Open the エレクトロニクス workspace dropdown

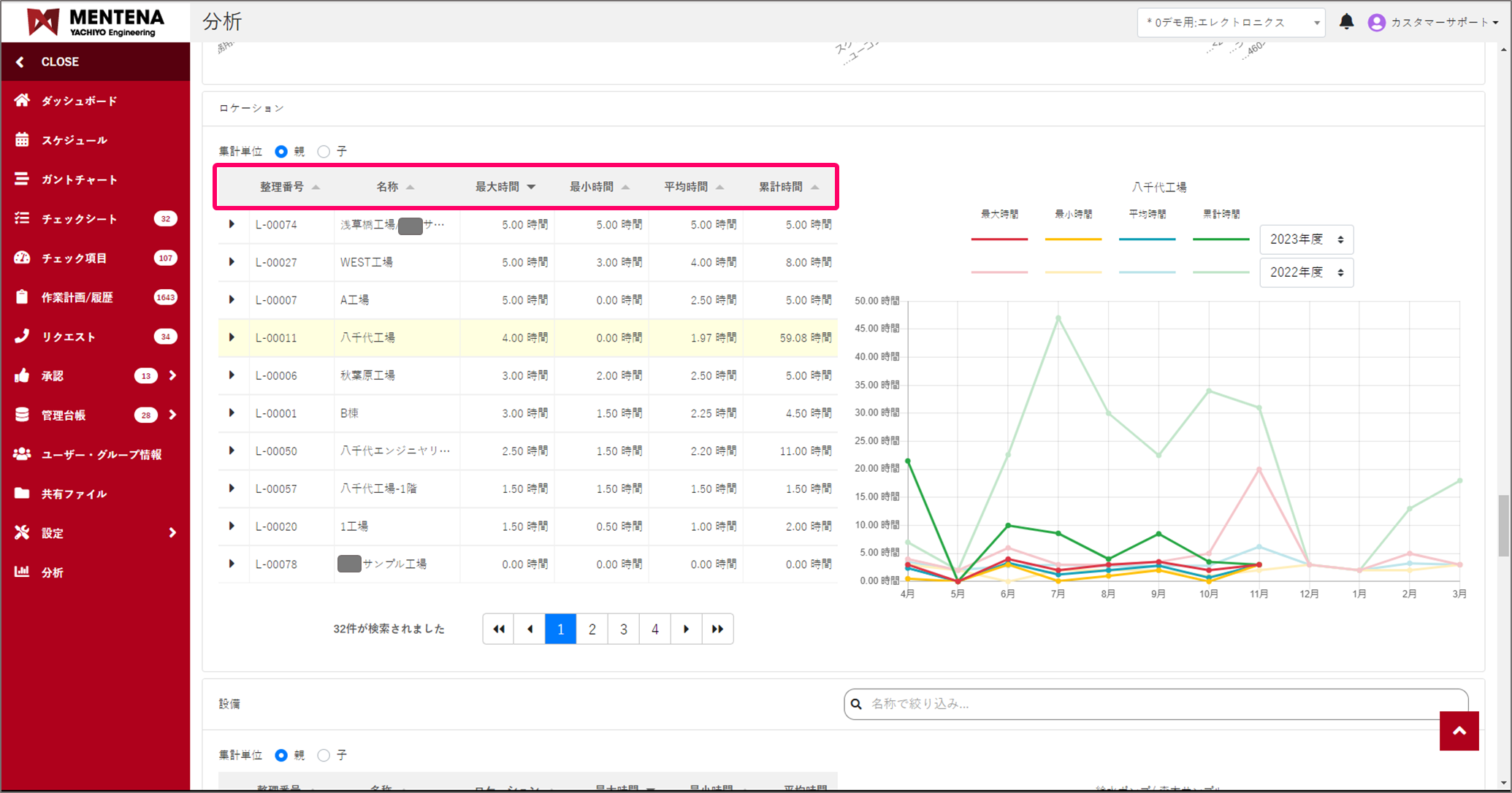[1231, 23]
